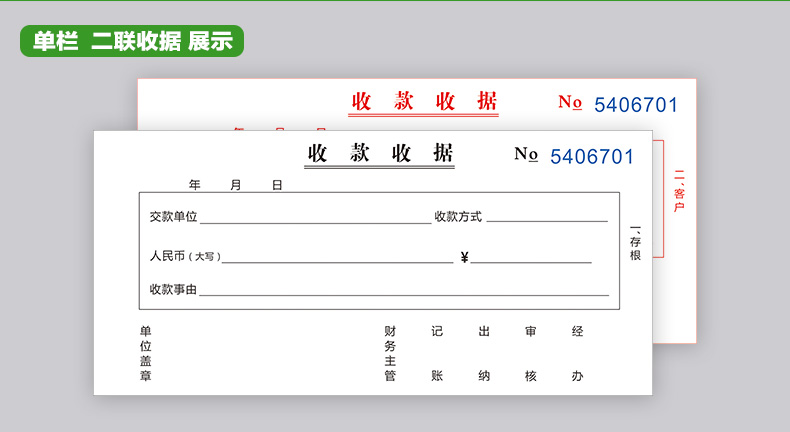
Task: Click the 收款事由 blank line
Action: coord(403,294)
